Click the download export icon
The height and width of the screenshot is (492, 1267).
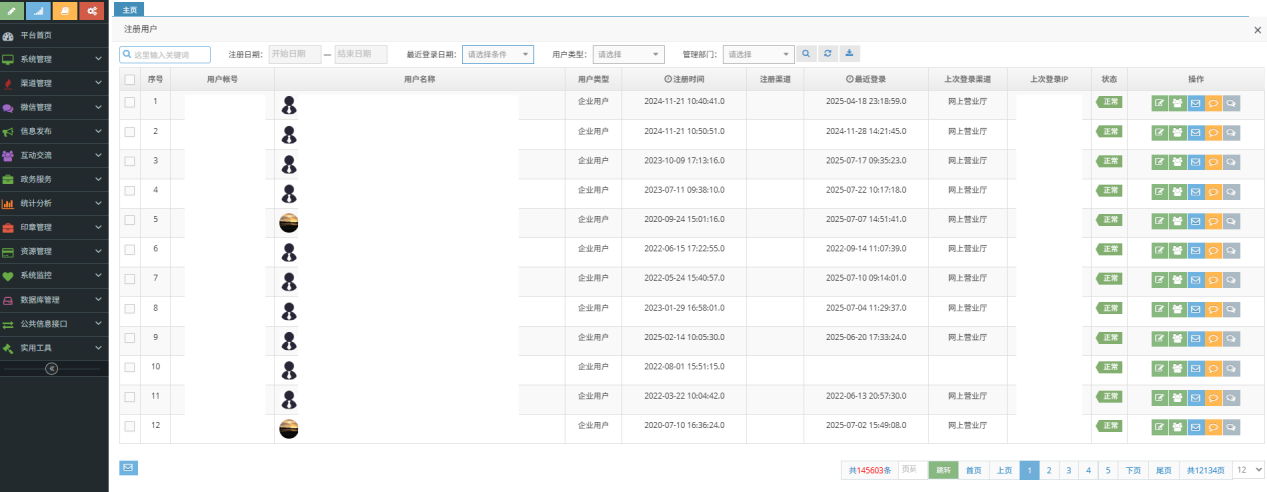coord(849,54)
